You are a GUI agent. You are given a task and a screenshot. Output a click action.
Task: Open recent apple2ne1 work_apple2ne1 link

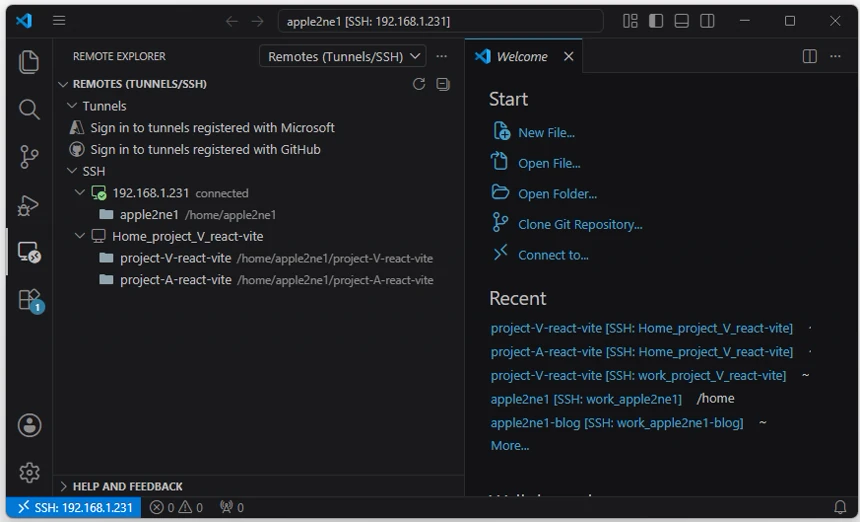click(x=586, y=399)
